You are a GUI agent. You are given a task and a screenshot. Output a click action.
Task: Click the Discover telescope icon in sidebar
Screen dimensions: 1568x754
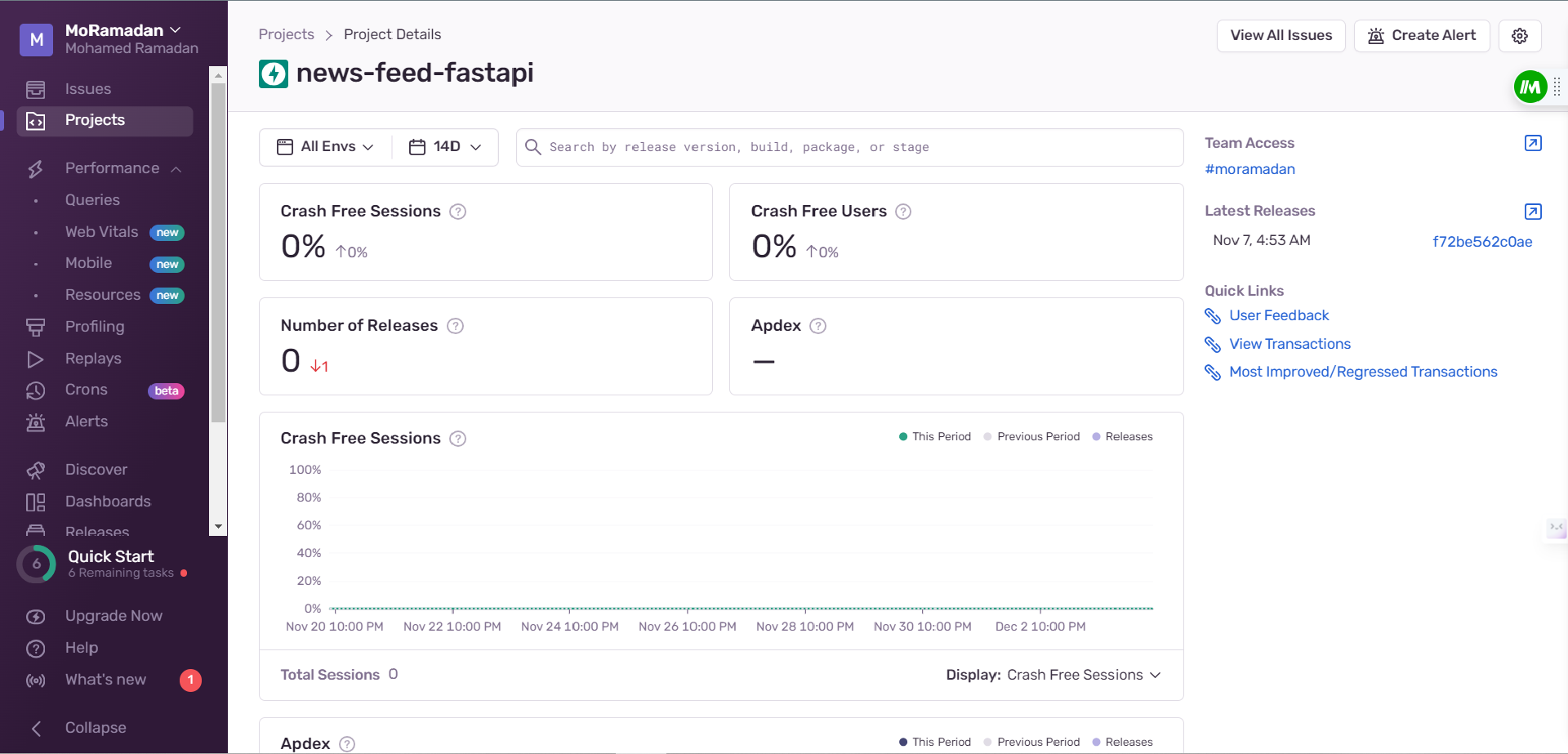(35, 471)
